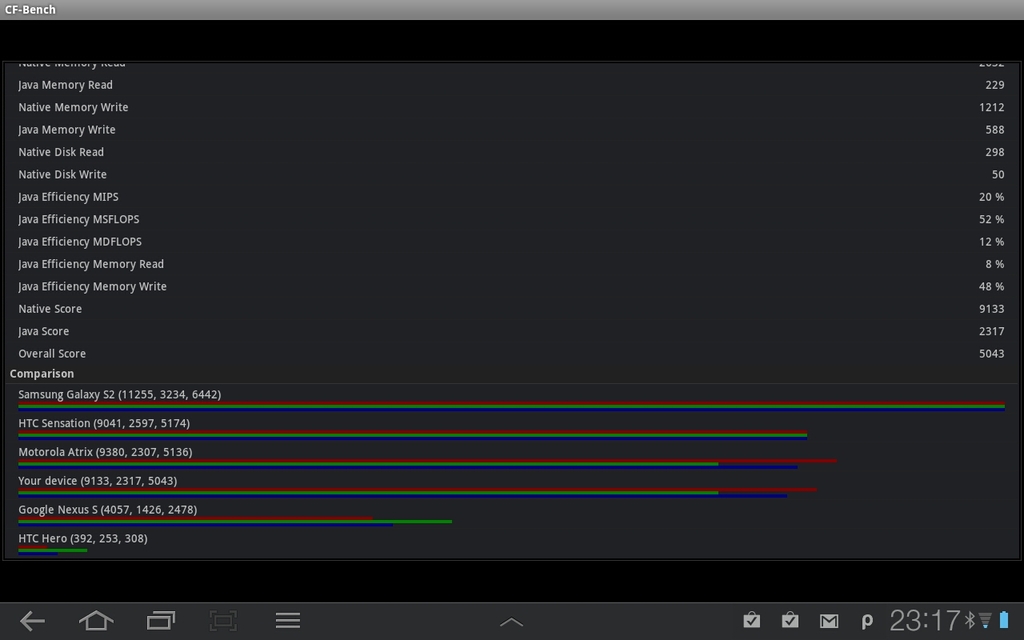Select the rho app icon in status bar
The height and width of the screenshot is (640, 1024).
click(866, 620)
